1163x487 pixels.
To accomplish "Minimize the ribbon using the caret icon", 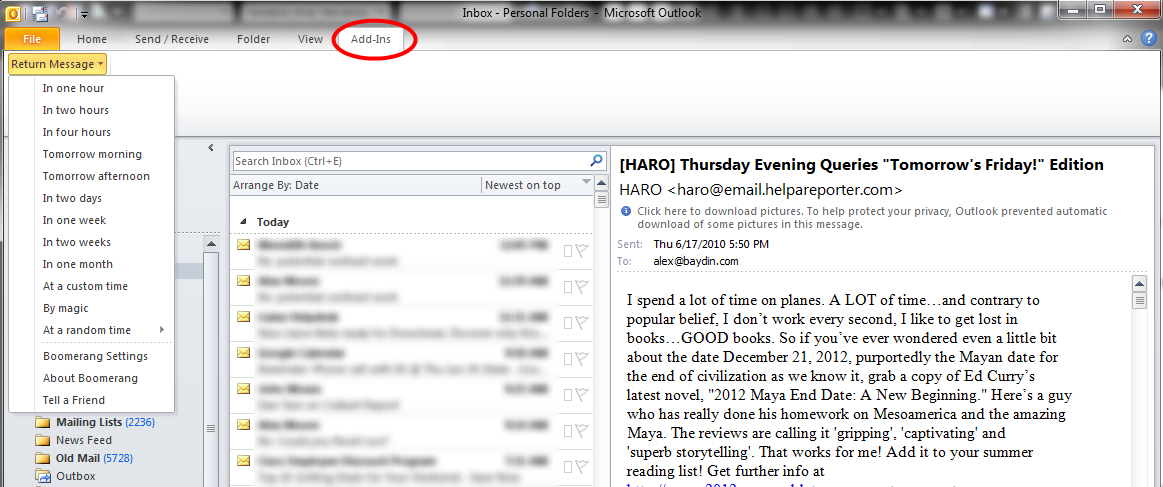I will tap(1127, 39).
